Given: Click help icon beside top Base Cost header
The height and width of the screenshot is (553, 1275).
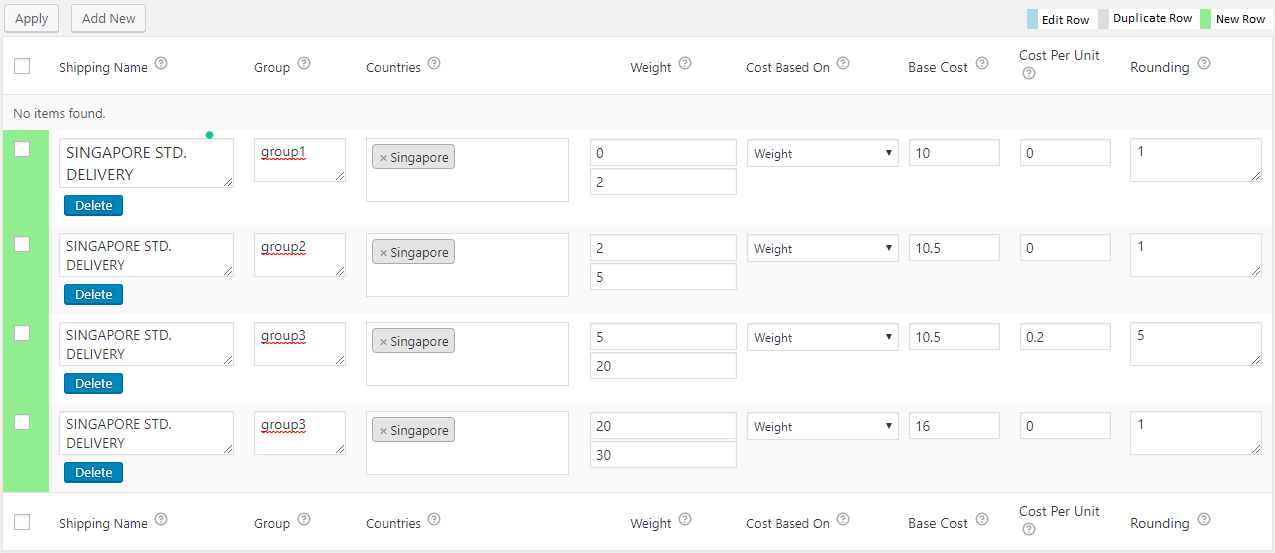Looking at the screenshot, I should click(982, 64).
